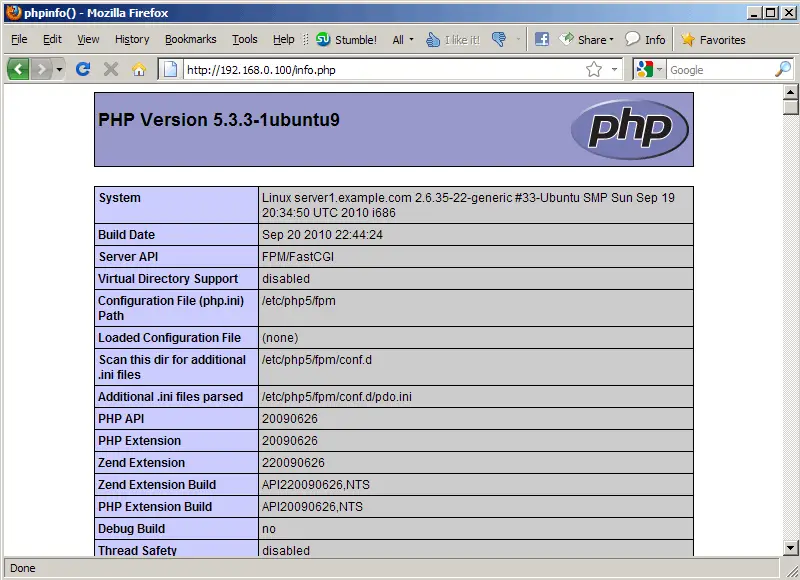The image size is (800, 580).
Task: Click "20090626" in the PHP API row
Action: pos(289,419)
